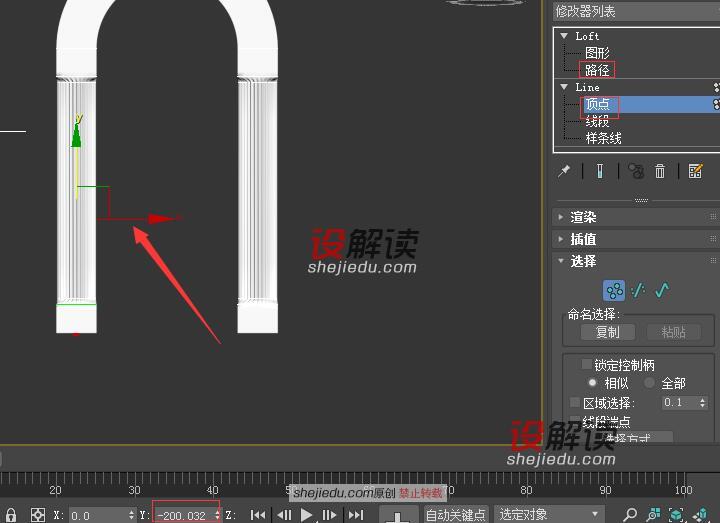Image resolution: width=720 pixels, height=523 pixels.
Task: Select 路径 under Loft
Action: (597, 70)
